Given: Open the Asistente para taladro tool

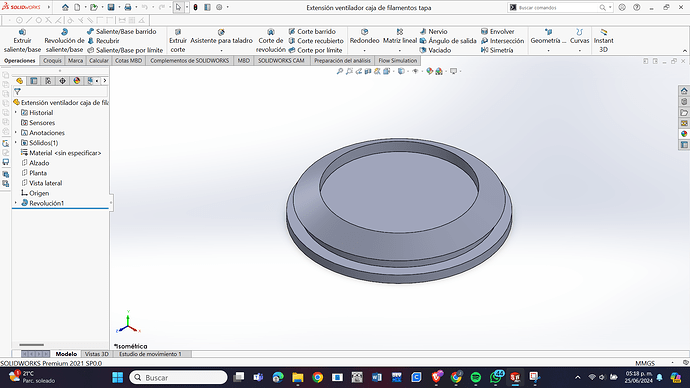Looking at the screenshot, I should coord(221,40).
